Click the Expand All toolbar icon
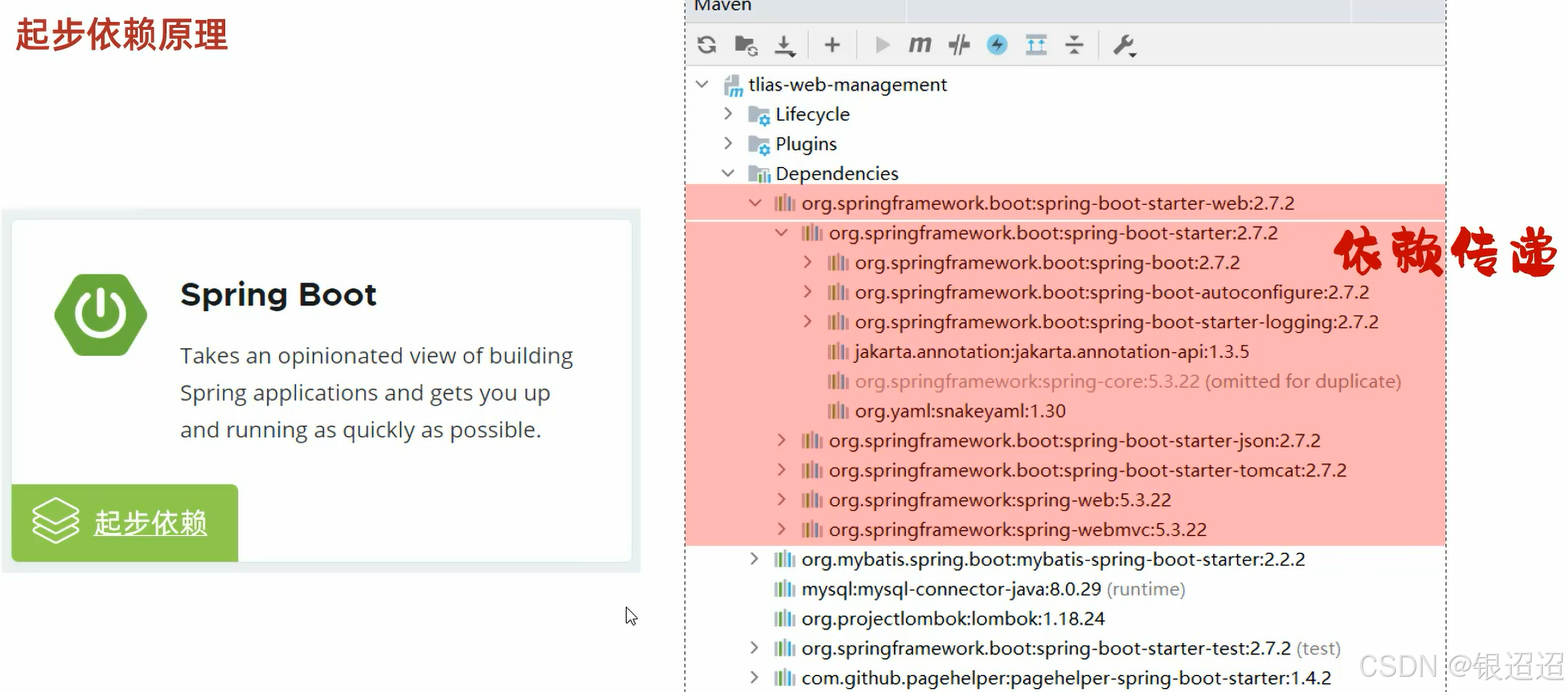Viewport: 1568px width, 692px height. (x=1036, y=45)
